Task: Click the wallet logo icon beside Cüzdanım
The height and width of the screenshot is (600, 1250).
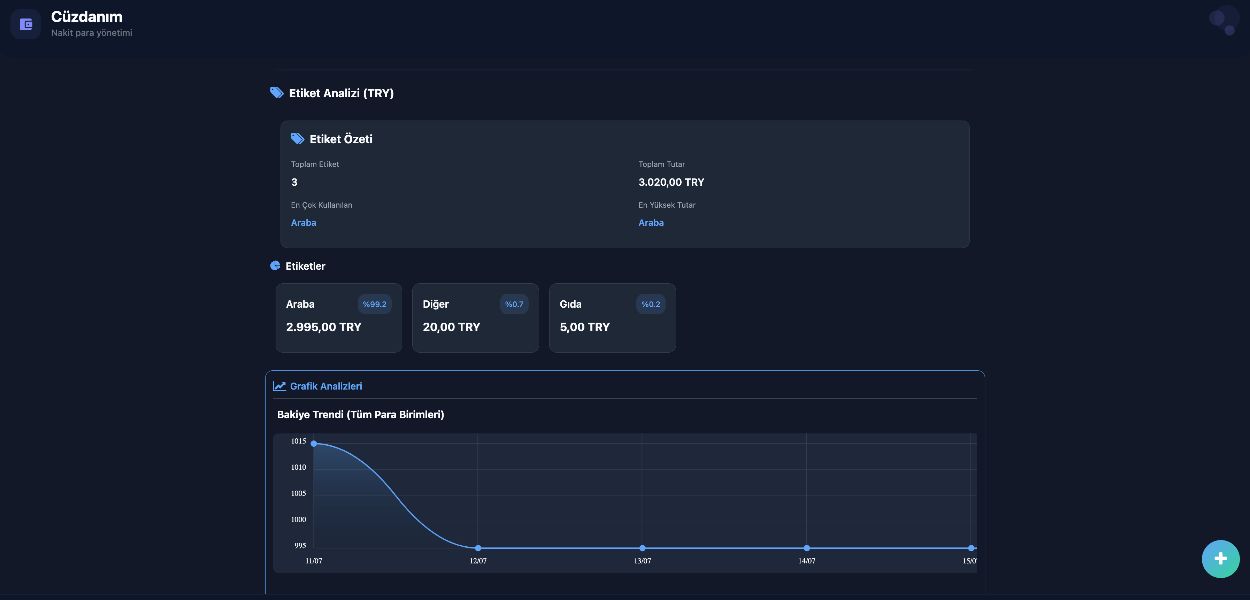Action: (26, 24)
